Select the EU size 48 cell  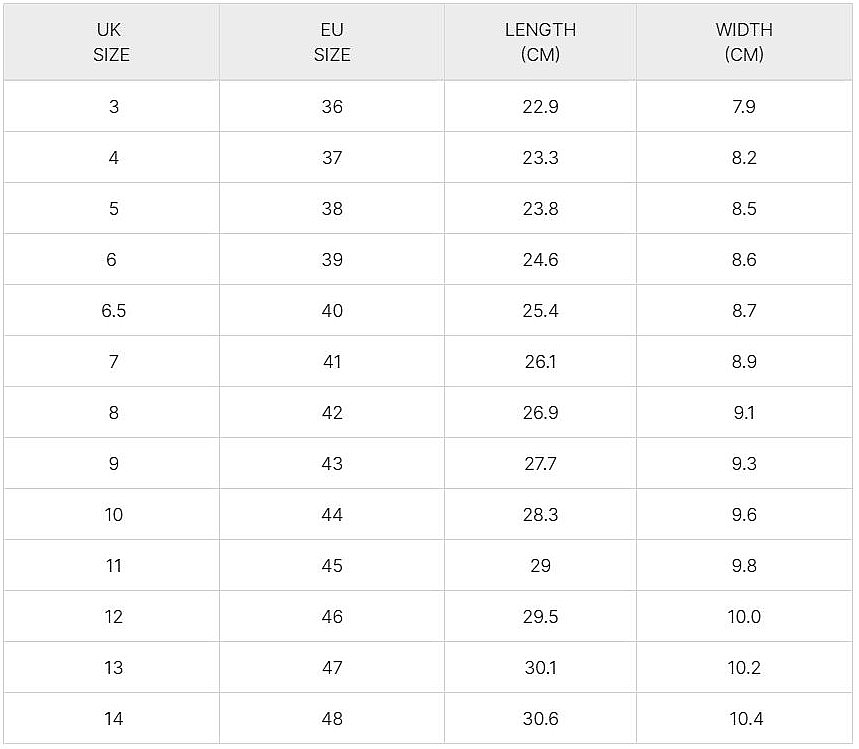pyautogui.click(x=332, y=719)
